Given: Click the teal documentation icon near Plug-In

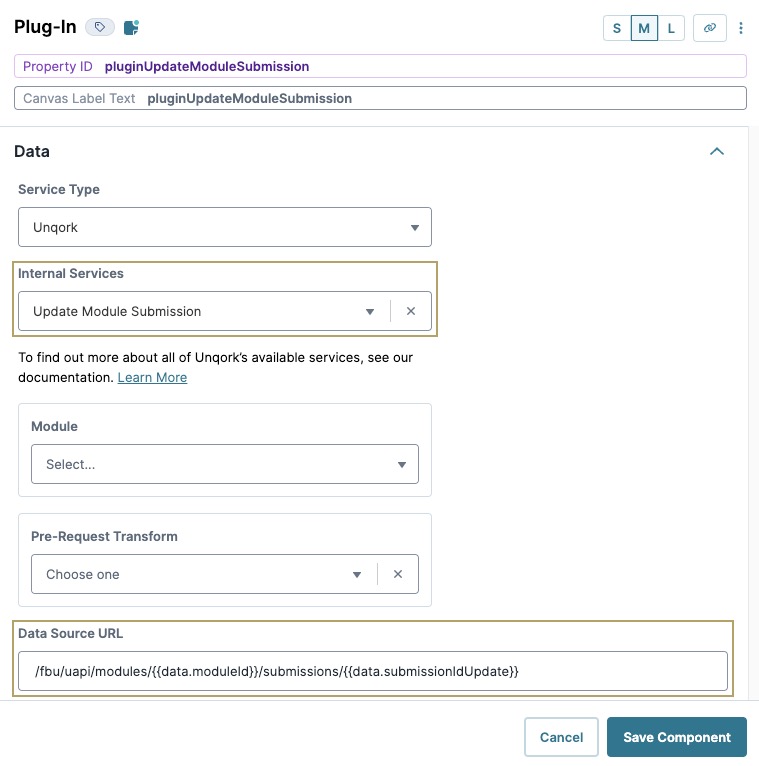Looking at the screenshot, I should (x=131, y=27).
